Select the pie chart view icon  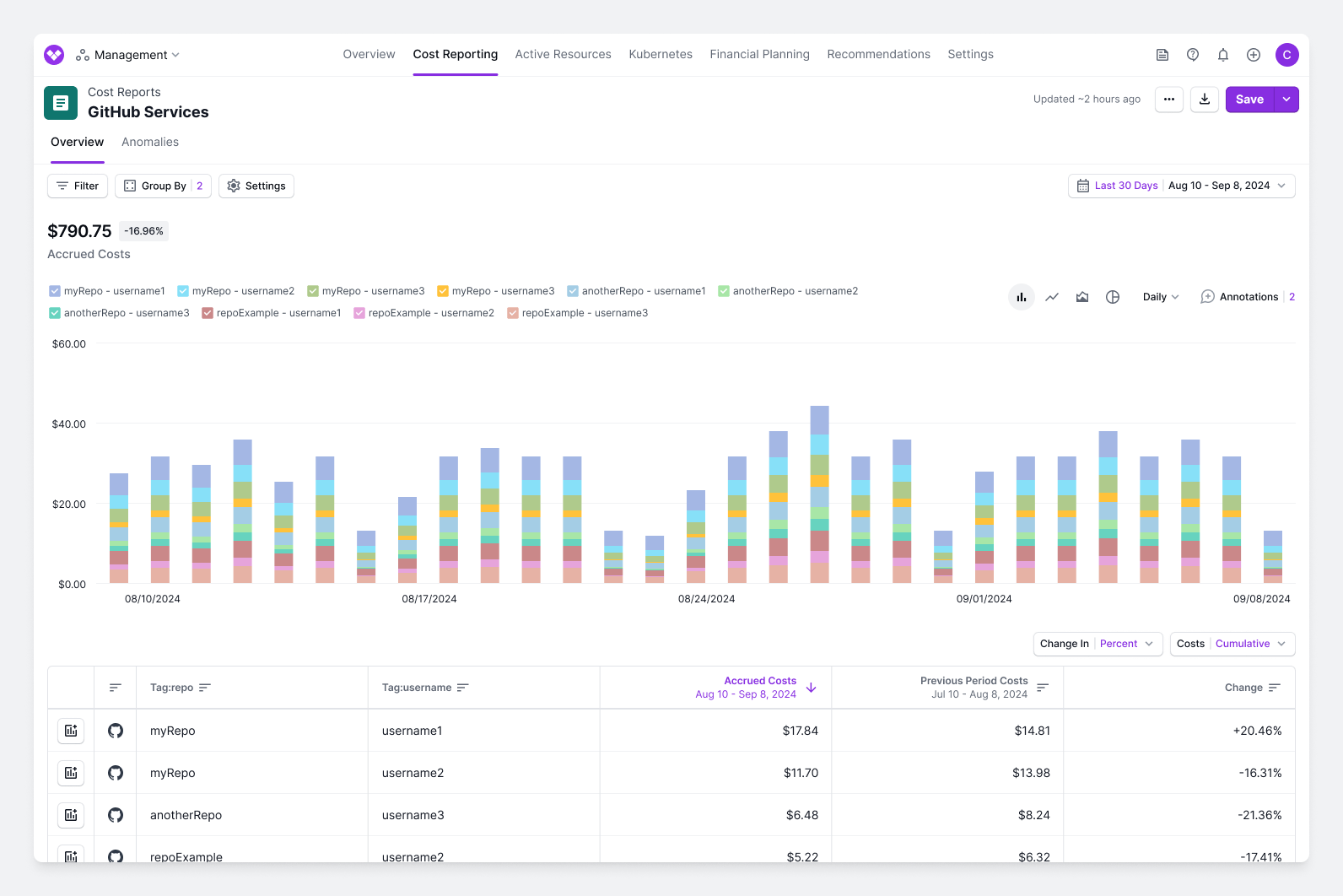click(1113, 297)
